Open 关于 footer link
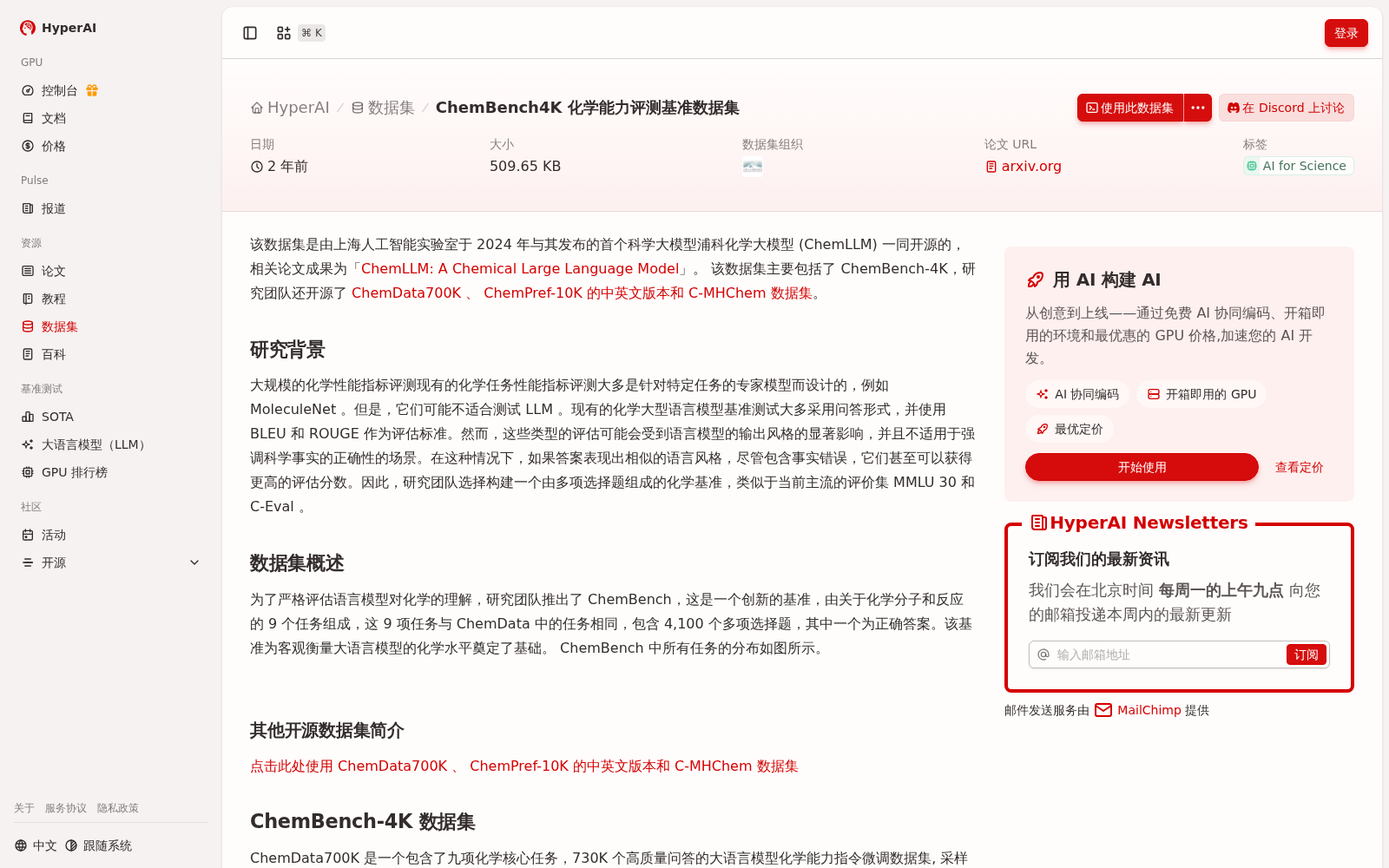 tap(24, 808)
